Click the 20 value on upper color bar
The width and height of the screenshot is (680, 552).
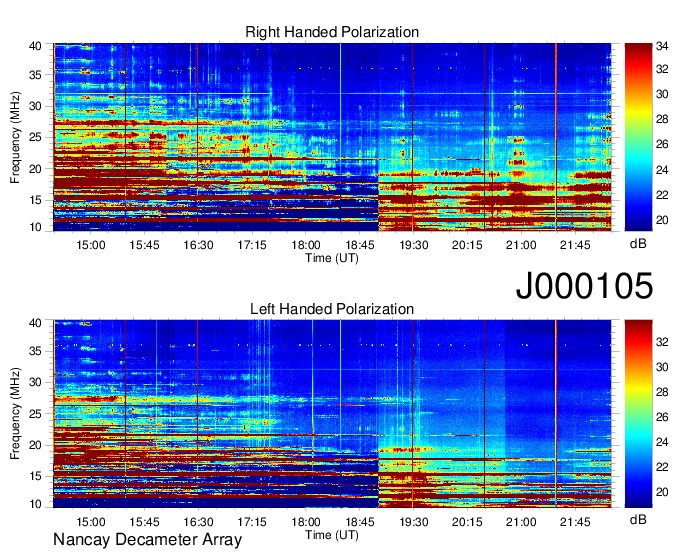pyautogui.click(x=662, y=220)
